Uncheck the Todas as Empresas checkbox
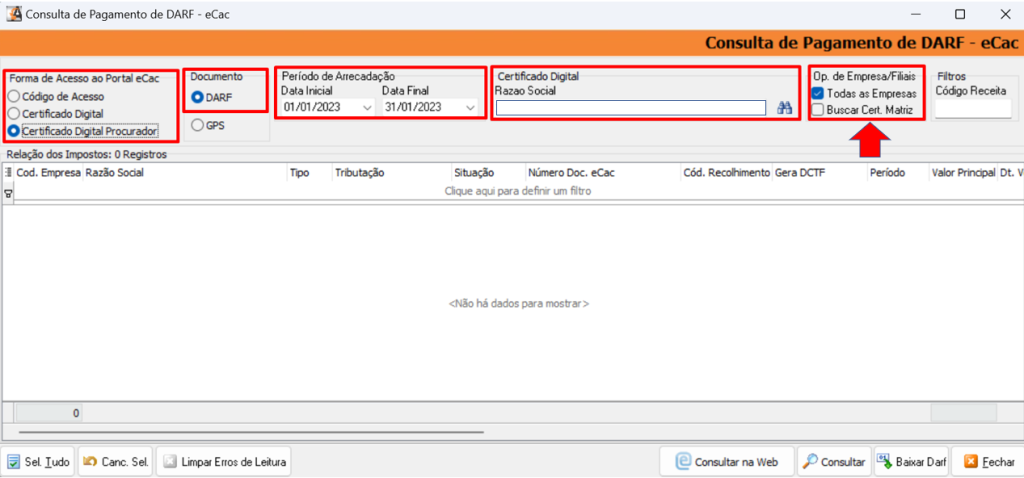Image resolution: width=1024 pixels, height=478 pixels. [817, 93]
